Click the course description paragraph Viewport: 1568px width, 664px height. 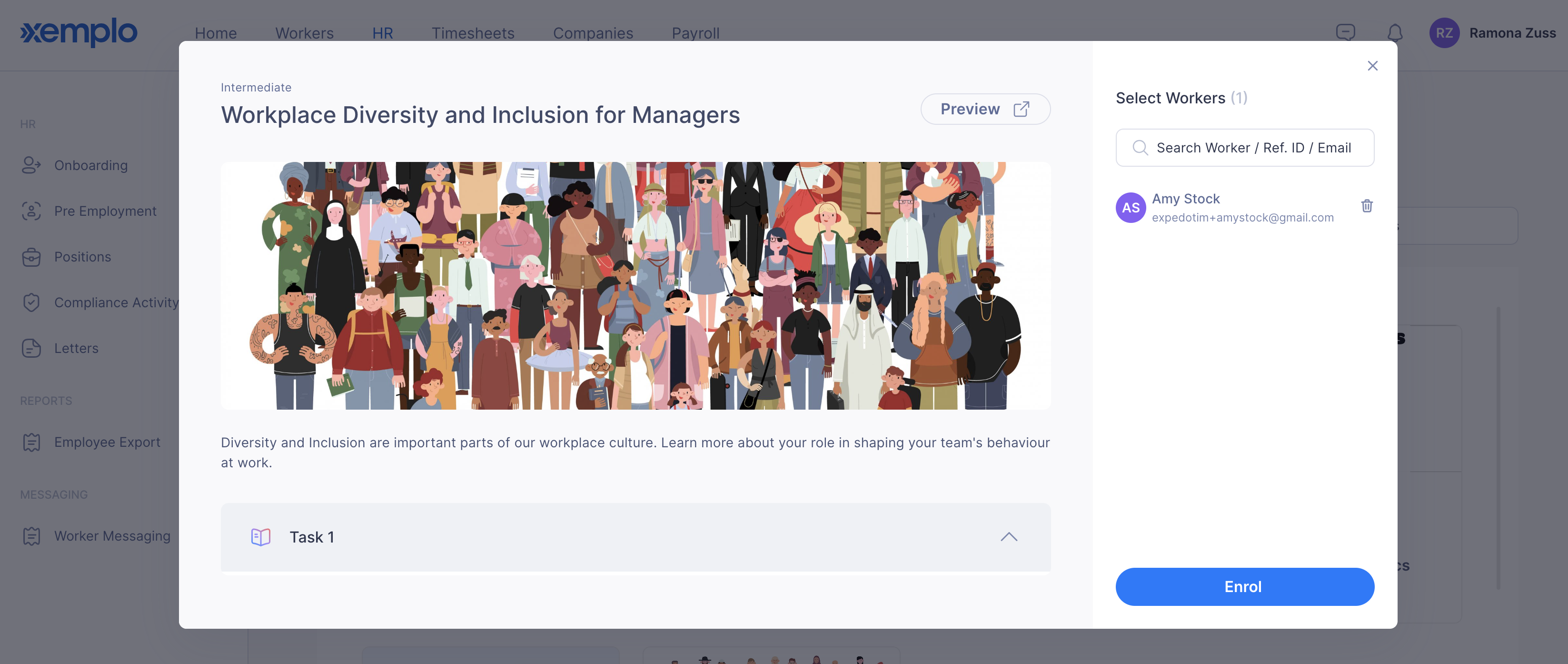coord(635,452)
